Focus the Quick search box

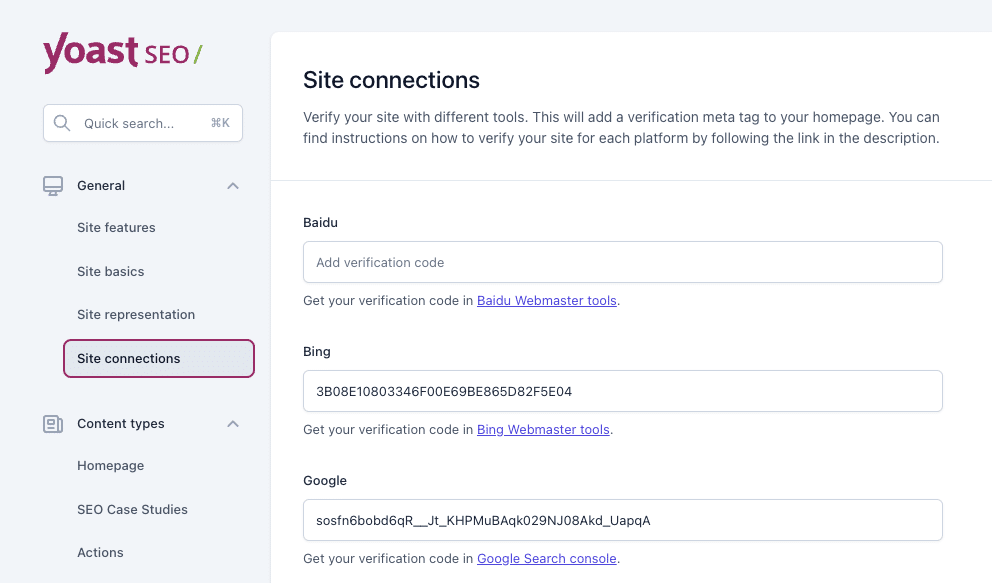[x=142, y=123]
